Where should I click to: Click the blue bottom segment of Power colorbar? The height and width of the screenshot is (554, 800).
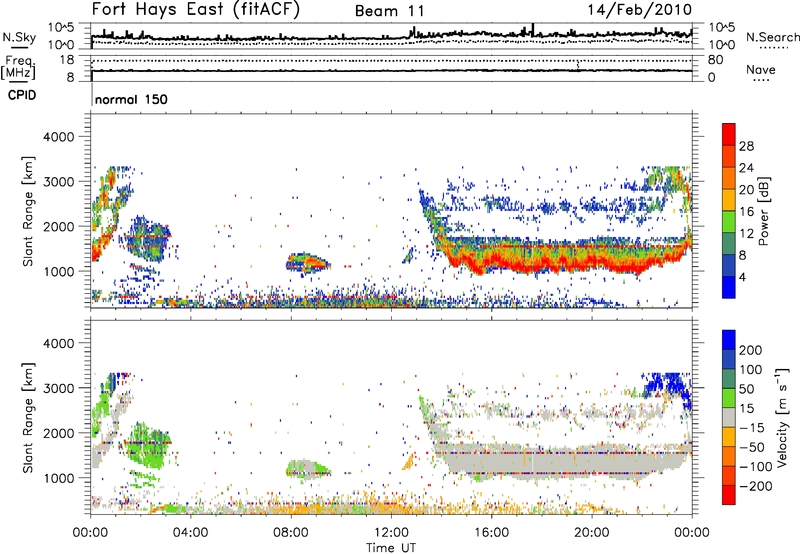[729, 288]
